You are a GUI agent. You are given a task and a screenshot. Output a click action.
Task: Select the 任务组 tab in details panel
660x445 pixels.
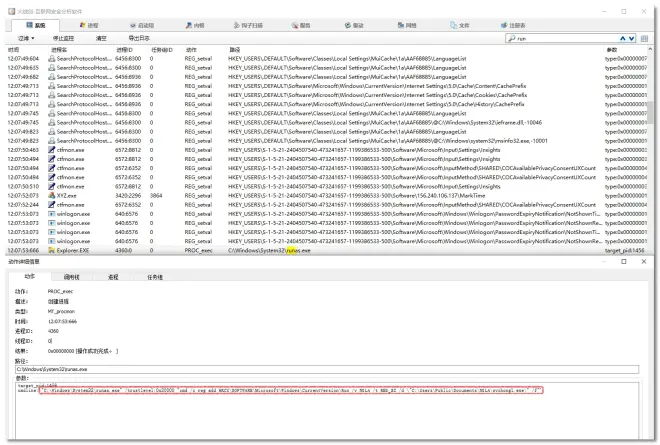(x=155, y=276)
